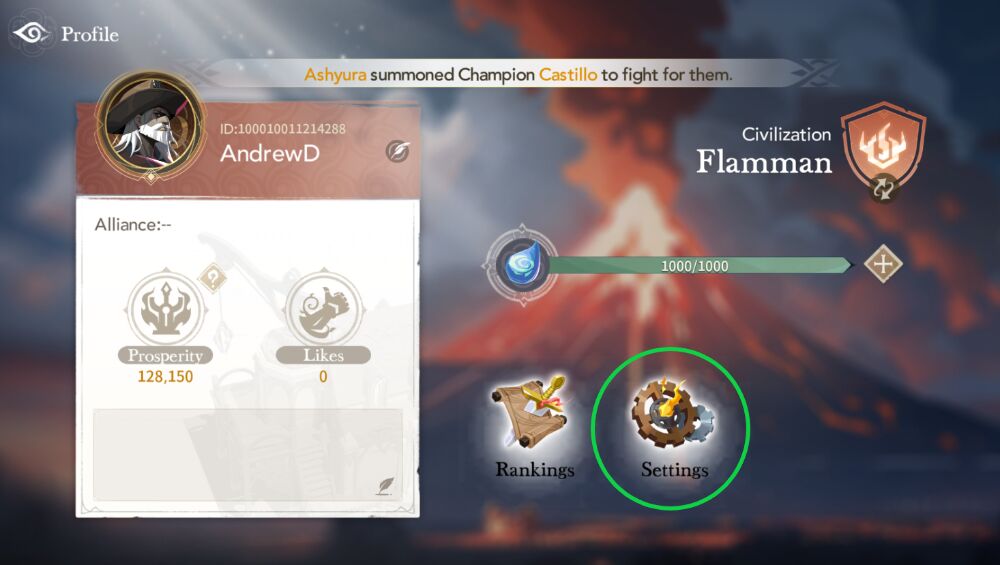Click the empty profile description box

248,455
